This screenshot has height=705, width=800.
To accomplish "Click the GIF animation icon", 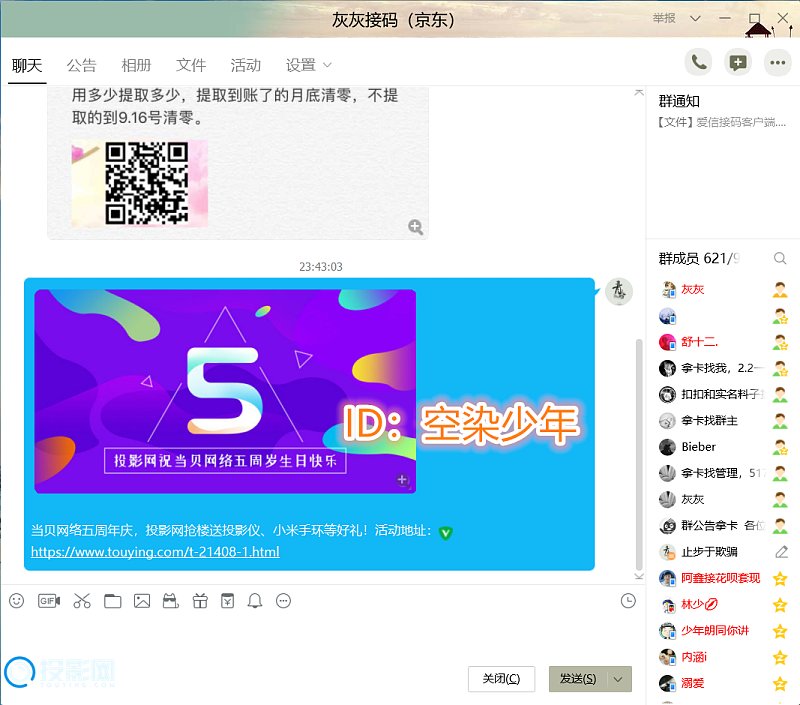I will (49, 601).
